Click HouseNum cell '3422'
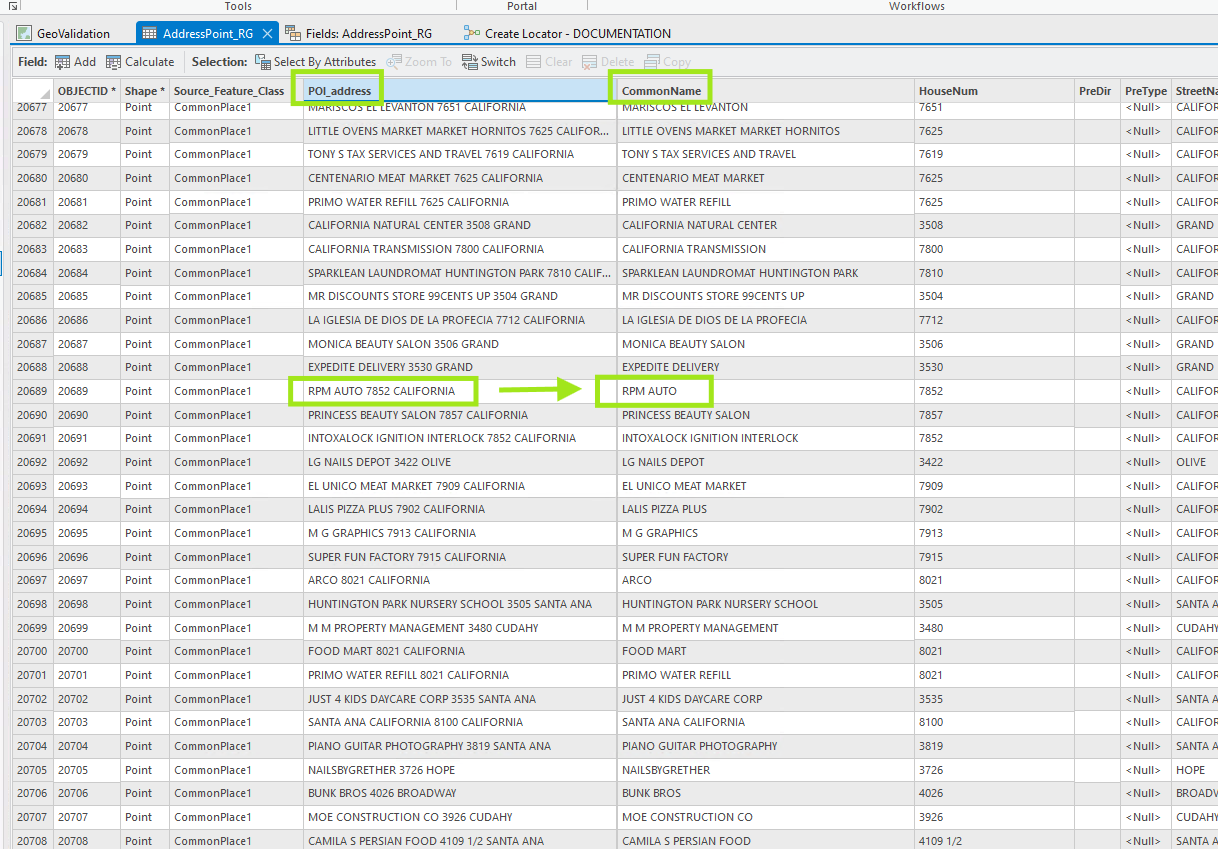Image resolution: width=1218 pixels, height=849 pixels. click(994, 462)
